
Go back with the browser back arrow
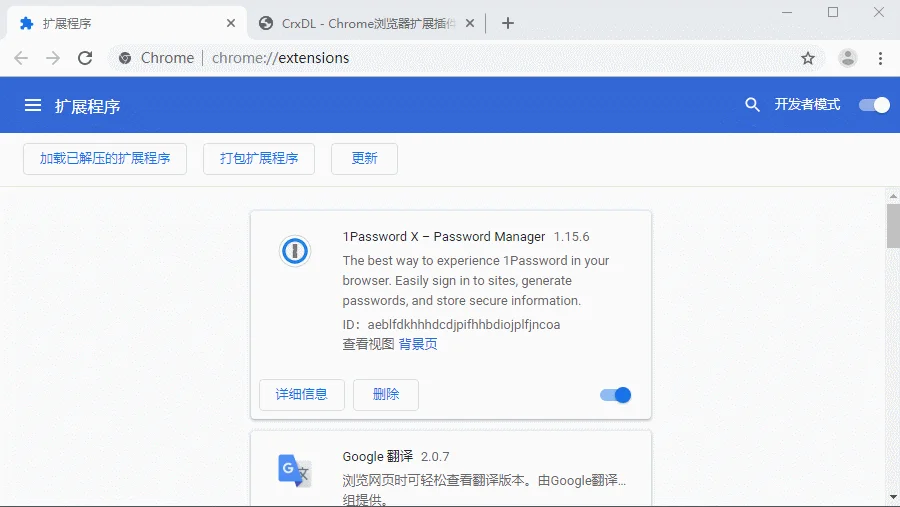pyautogui.click(x=21, y=58)
